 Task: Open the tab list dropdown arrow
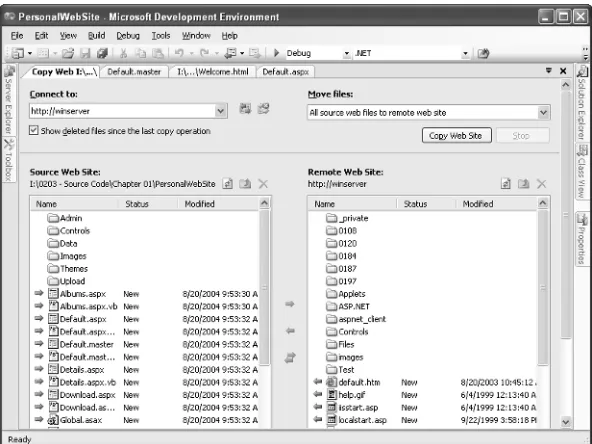point(549,71)
